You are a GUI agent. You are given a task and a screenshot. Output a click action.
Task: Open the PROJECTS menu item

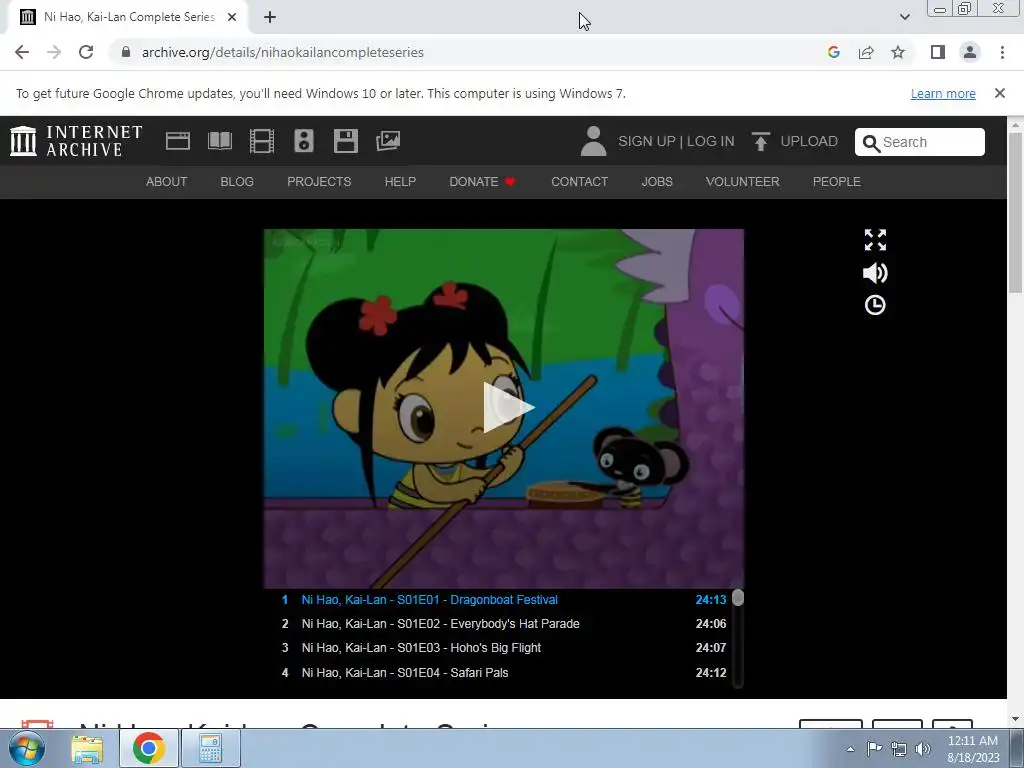click(x=319, y=182)
